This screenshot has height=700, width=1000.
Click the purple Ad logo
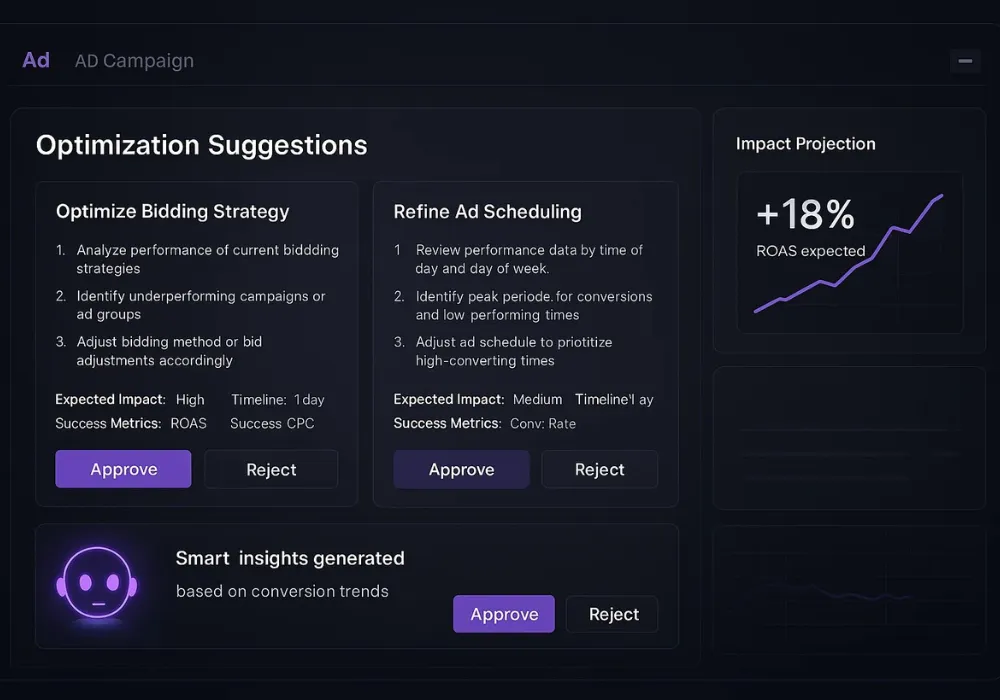36,60
